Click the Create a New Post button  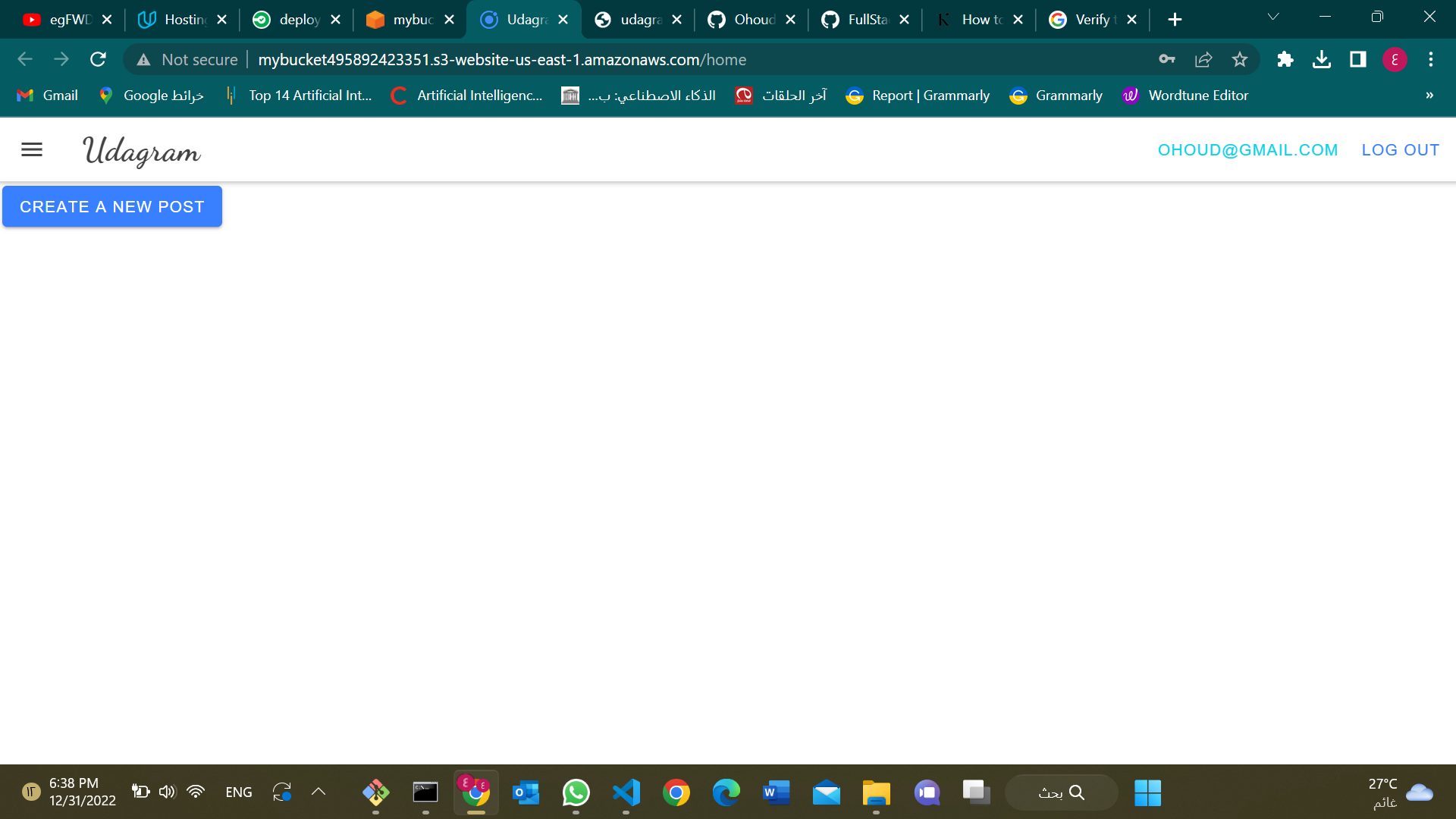pyautogui.click(x=112, y=206)
